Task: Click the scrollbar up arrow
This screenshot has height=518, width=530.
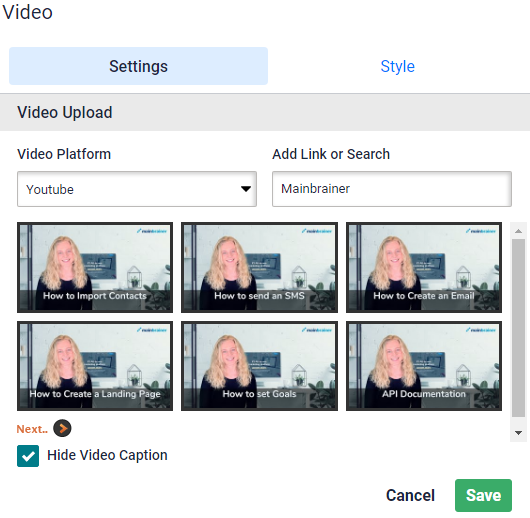Action: 518,231
